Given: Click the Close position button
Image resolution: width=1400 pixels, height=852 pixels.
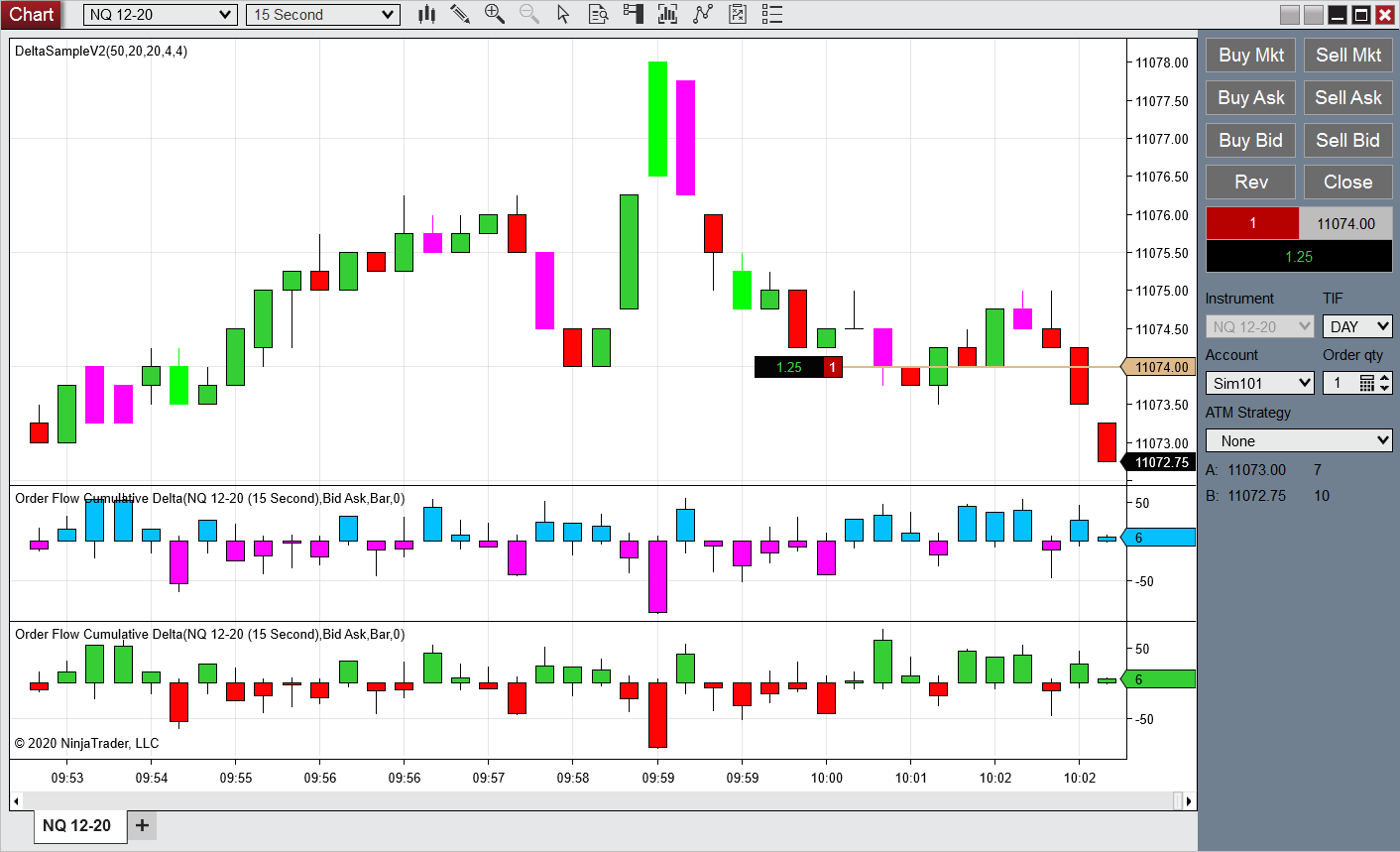Looking at the screenshot, I should pos(1348,183).
